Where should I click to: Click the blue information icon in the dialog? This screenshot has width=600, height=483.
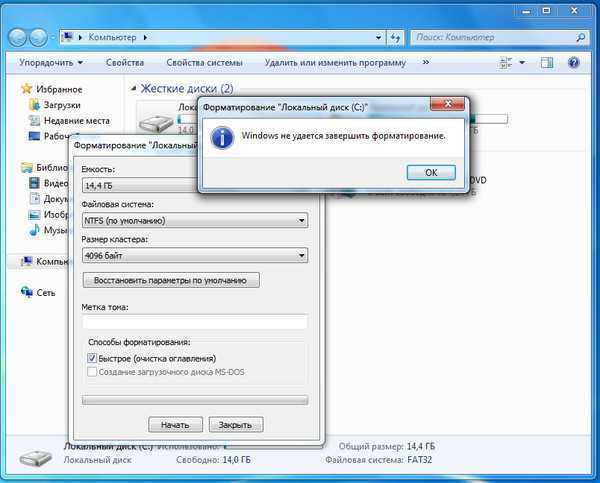[222, 138]
